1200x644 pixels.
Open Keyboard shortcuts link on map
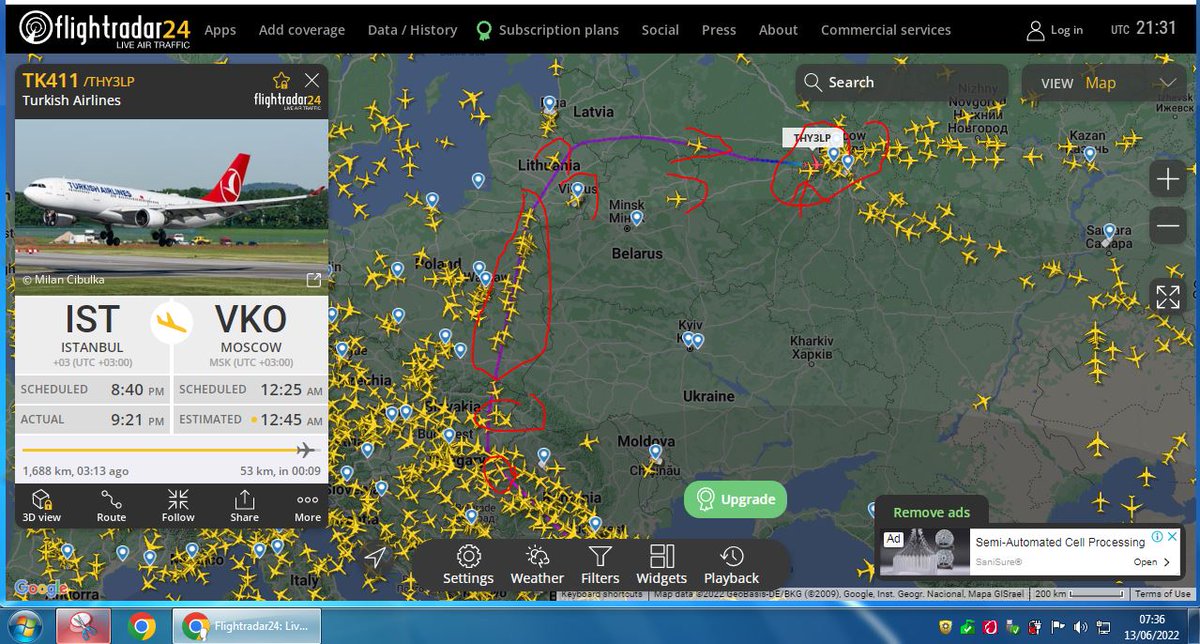(601, 594)
